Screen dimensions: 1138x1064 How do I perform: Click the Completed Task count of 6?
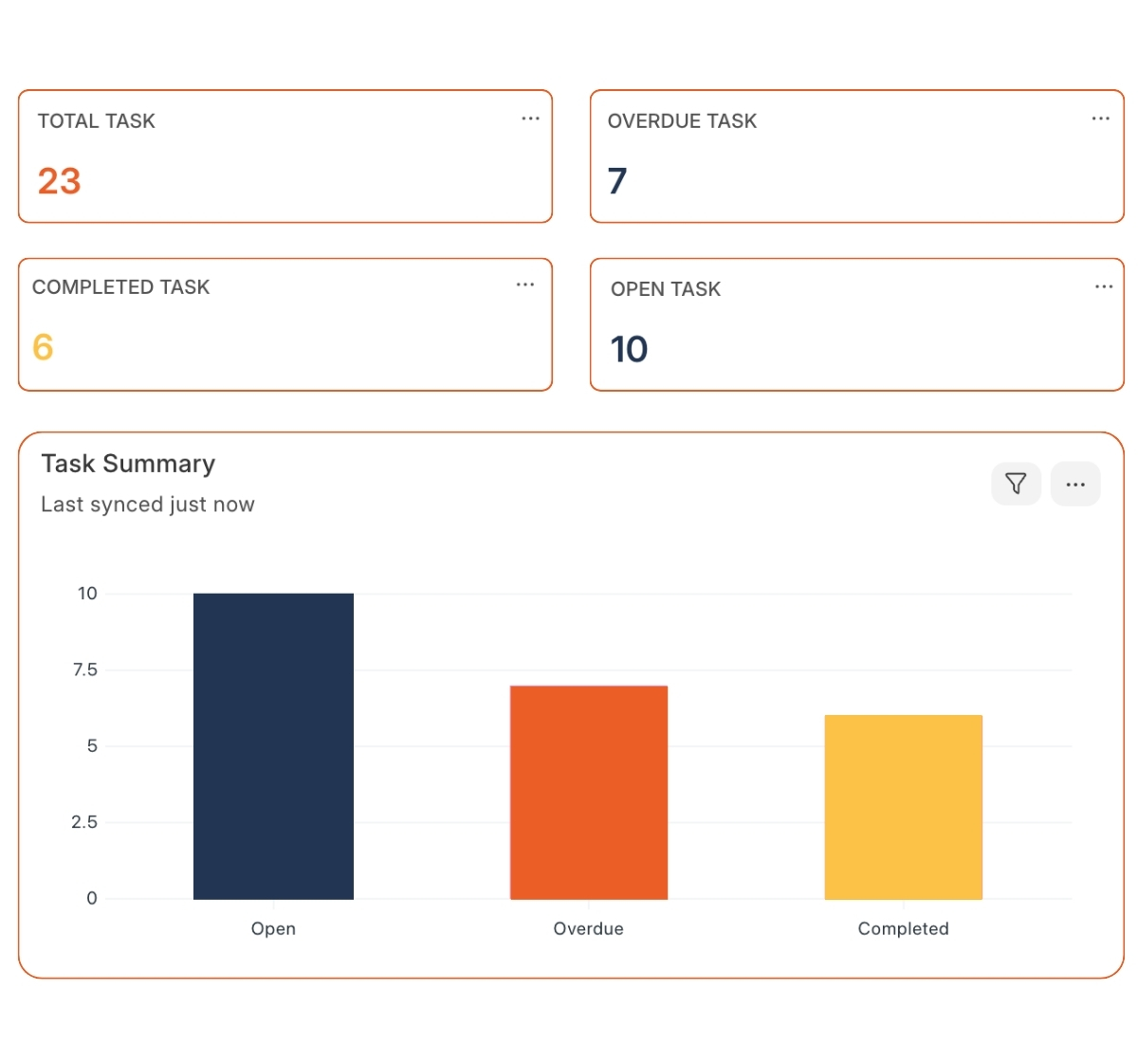coord(43,347)
